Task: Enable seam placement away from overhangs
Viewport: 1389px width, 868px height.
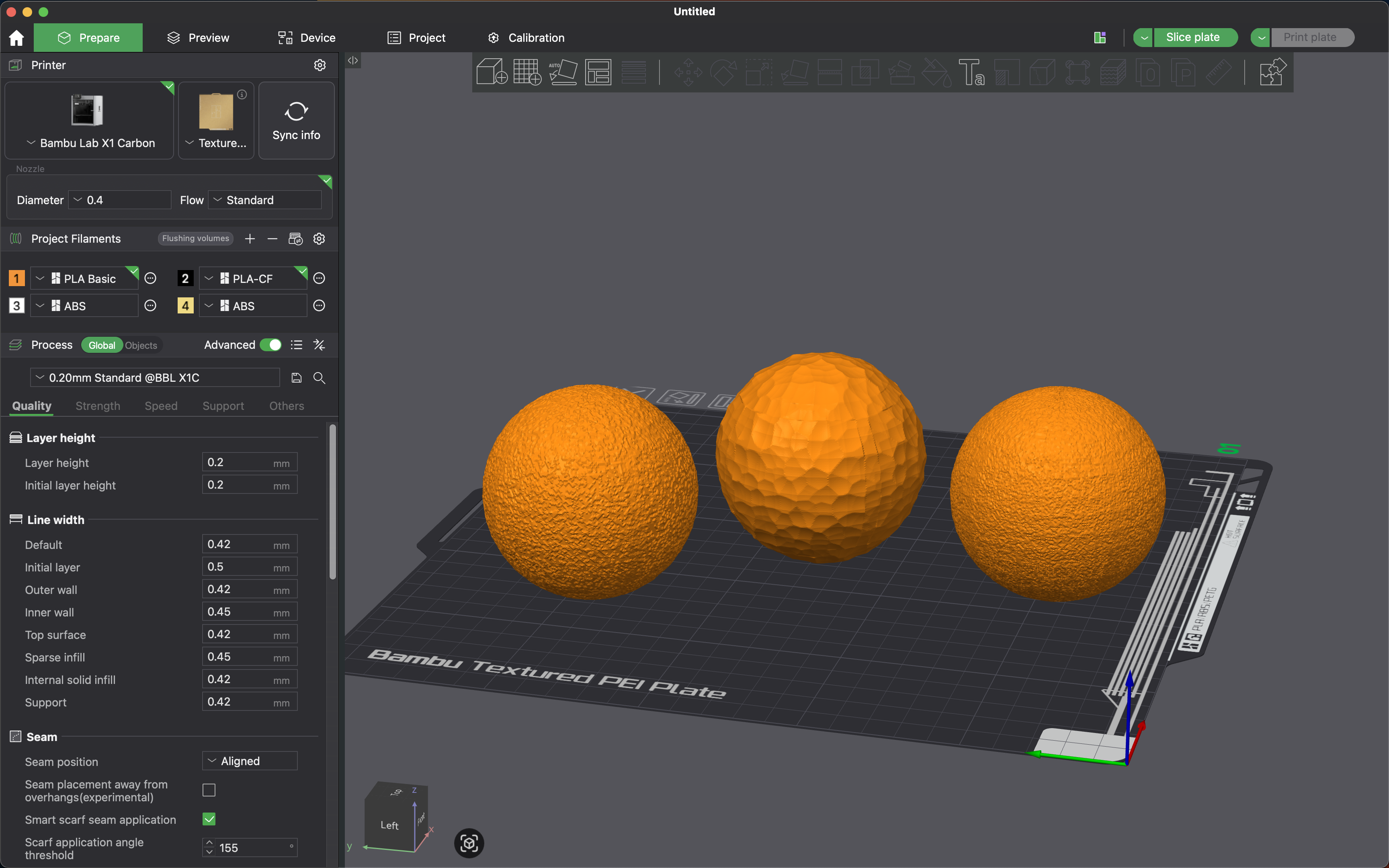Action: tap(209, 790)
